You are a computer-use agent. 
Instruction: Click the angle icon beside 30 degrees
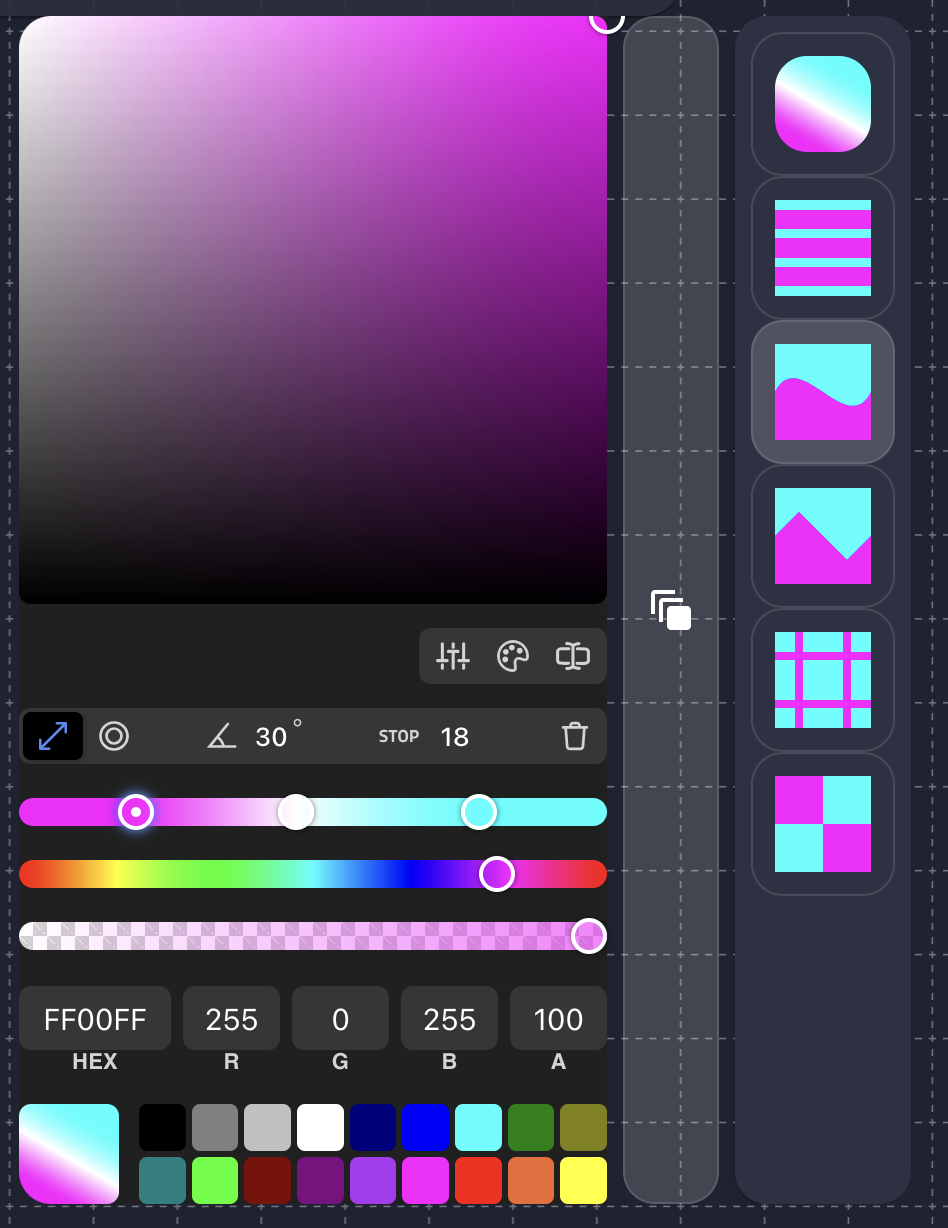tap(221, 736)
